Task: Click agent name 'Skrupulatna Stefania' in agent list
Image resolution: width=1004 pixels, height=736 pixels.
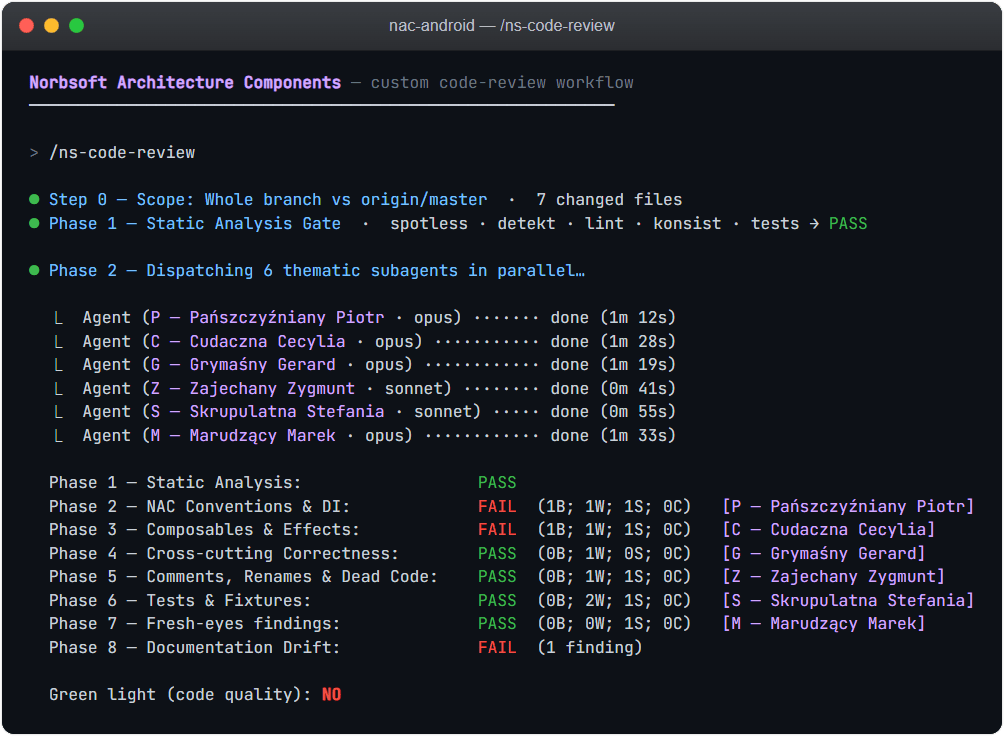Action: coord(287,412)
